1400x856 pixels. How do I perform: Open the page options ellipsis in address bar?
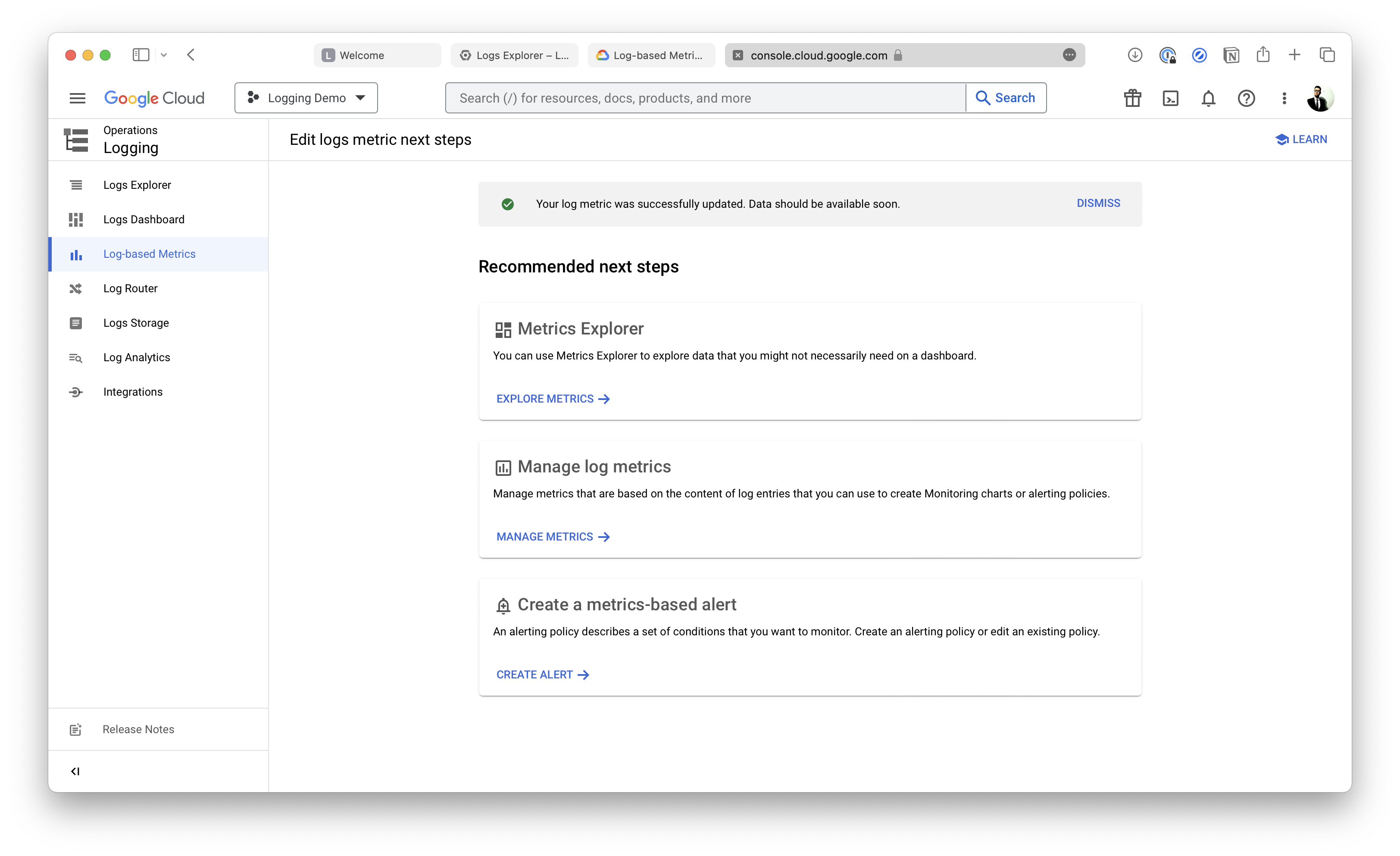point(1069,55)
